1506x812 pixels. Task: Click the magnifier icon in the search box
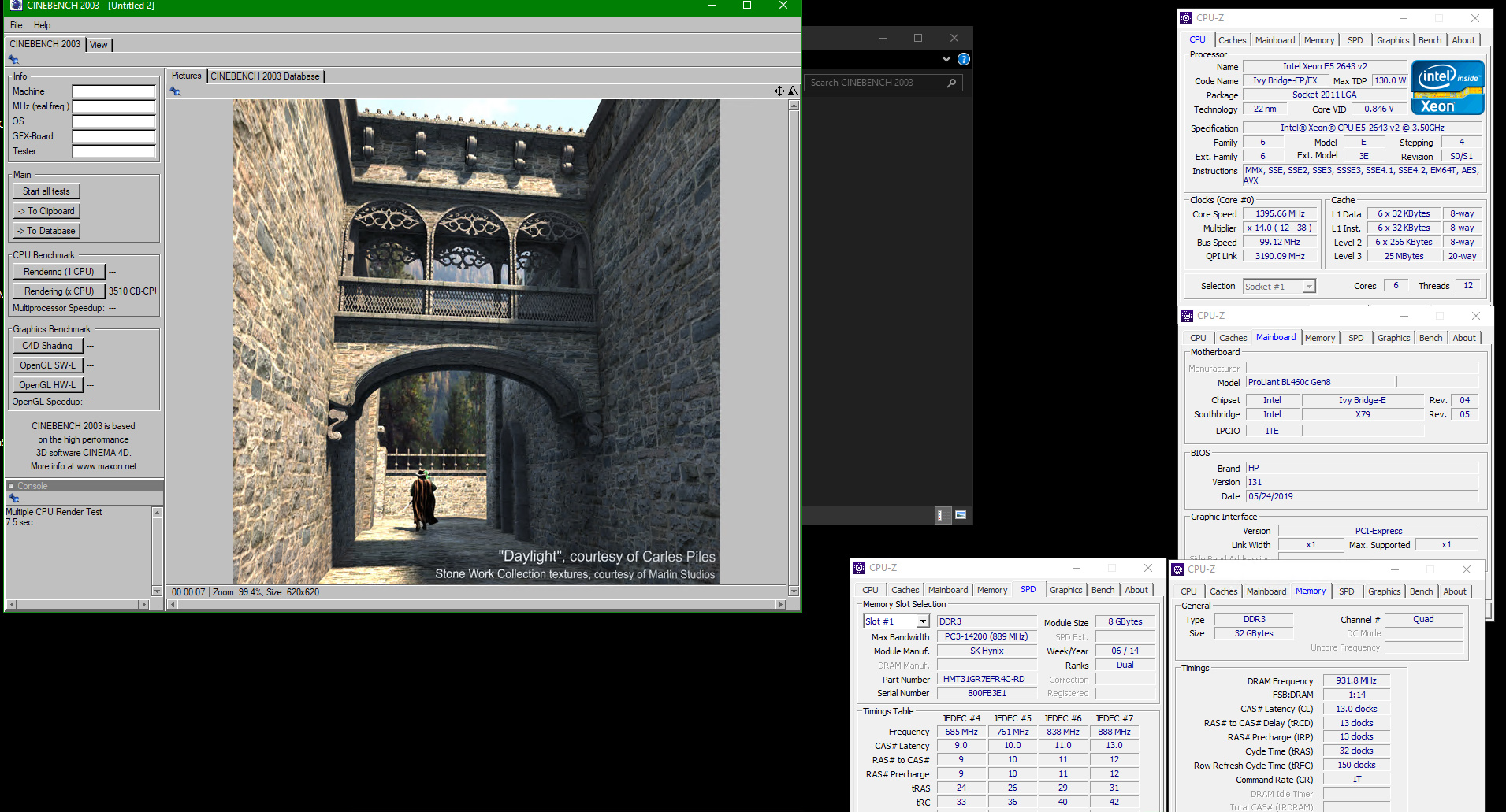[x=952, y=83]
